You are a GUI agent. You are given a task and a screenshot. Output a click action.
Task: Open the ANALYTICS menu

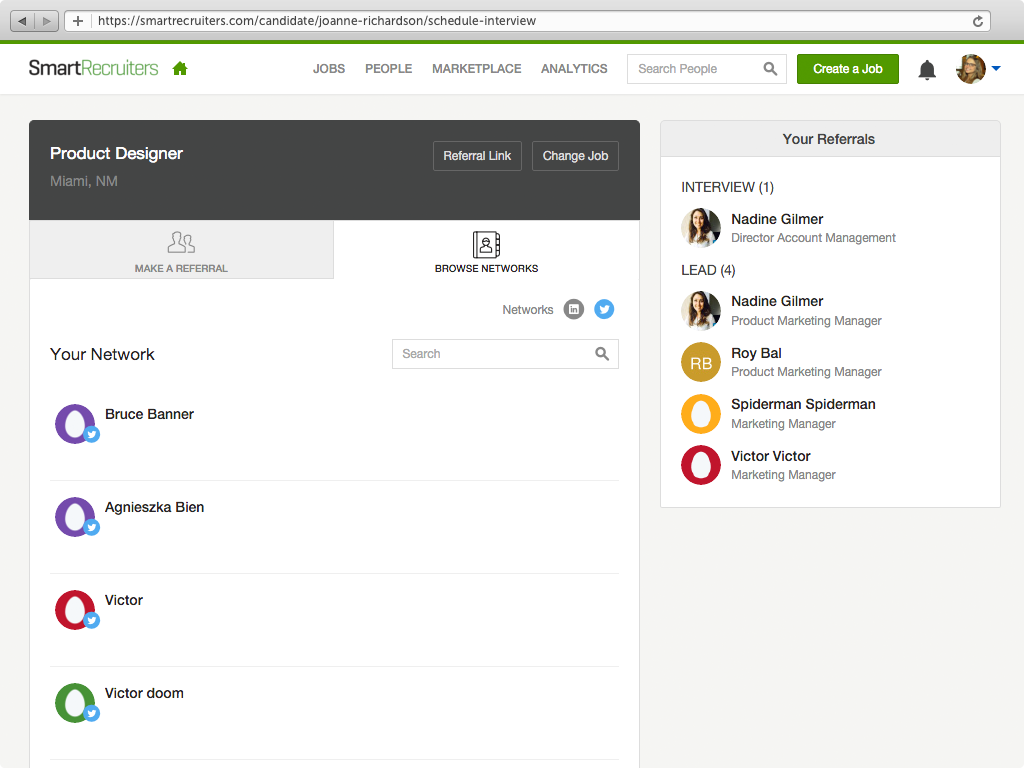click(574, 69)
